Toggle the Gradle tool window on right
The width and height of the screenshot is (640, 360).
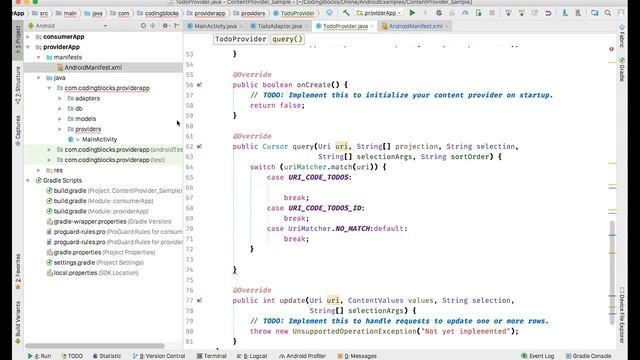tap(622, 69)
